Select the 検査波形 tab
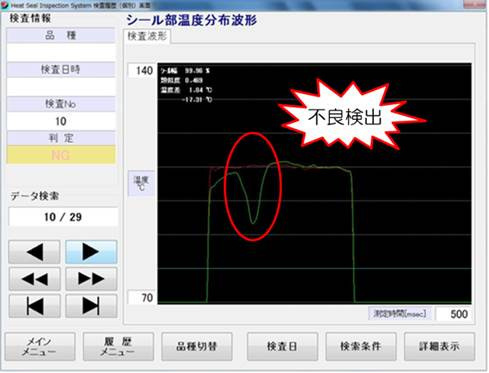The height and width of the screenshot is (373, 489). (147, 36)
